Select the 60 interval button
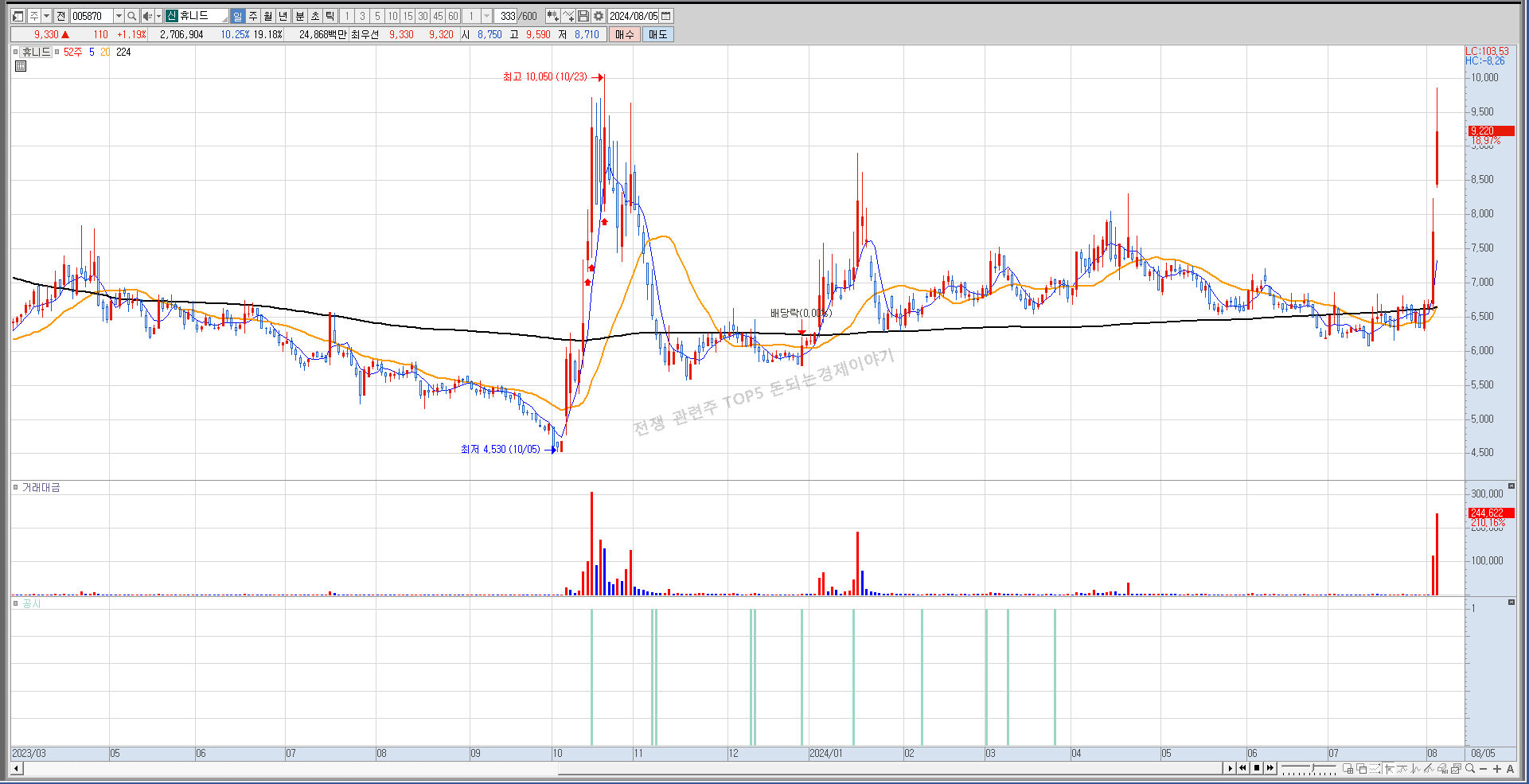The image size is (1529, 784). pyautogui.click(x=453, y=16)
